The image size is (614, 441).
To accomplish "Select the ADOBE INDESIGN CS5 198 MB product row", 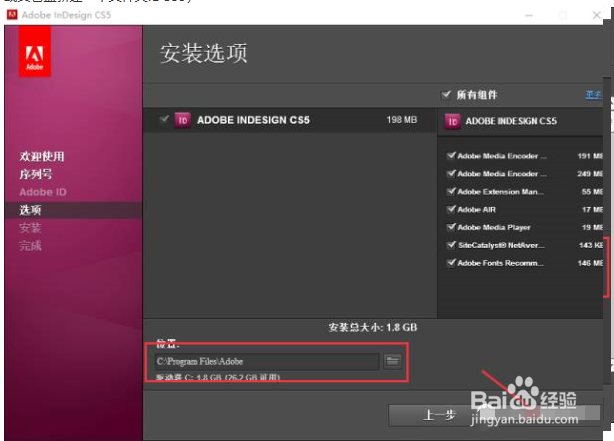I will [x=290, y=120].
